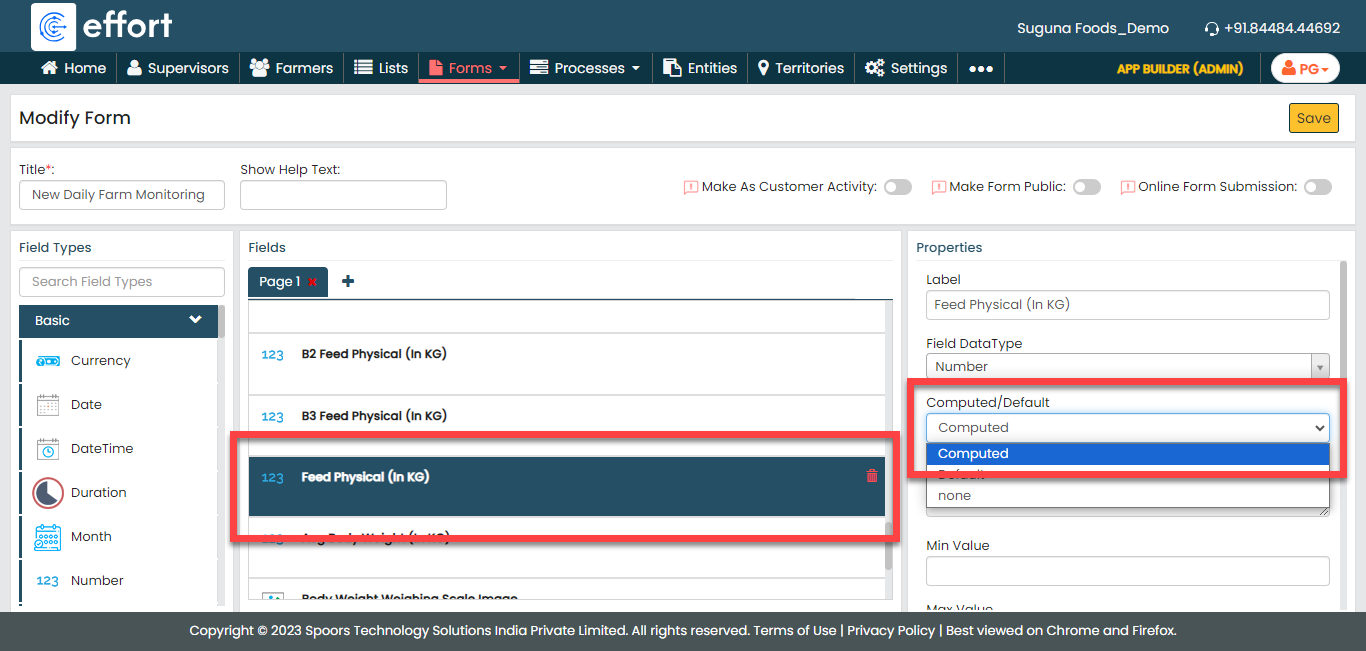Add a new page with plus icon
This screenshot has width=1366, height=651.
coord(348,282)
